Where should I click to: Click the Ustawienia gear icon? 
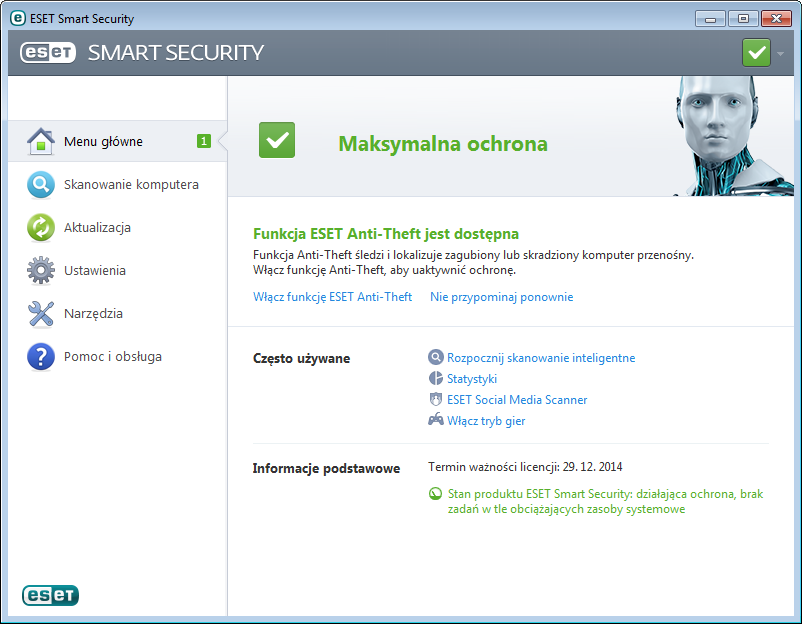point(41,271)
